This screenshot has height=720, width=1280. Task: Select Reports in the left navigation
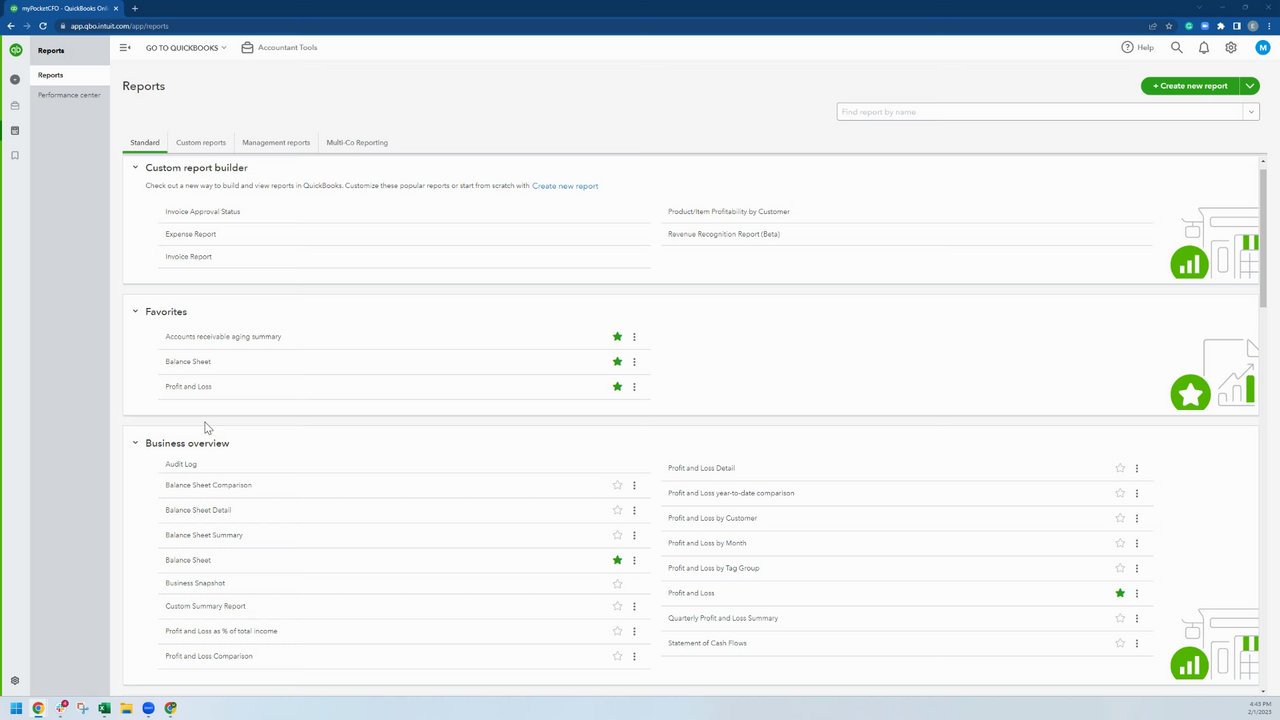point(70,75)
